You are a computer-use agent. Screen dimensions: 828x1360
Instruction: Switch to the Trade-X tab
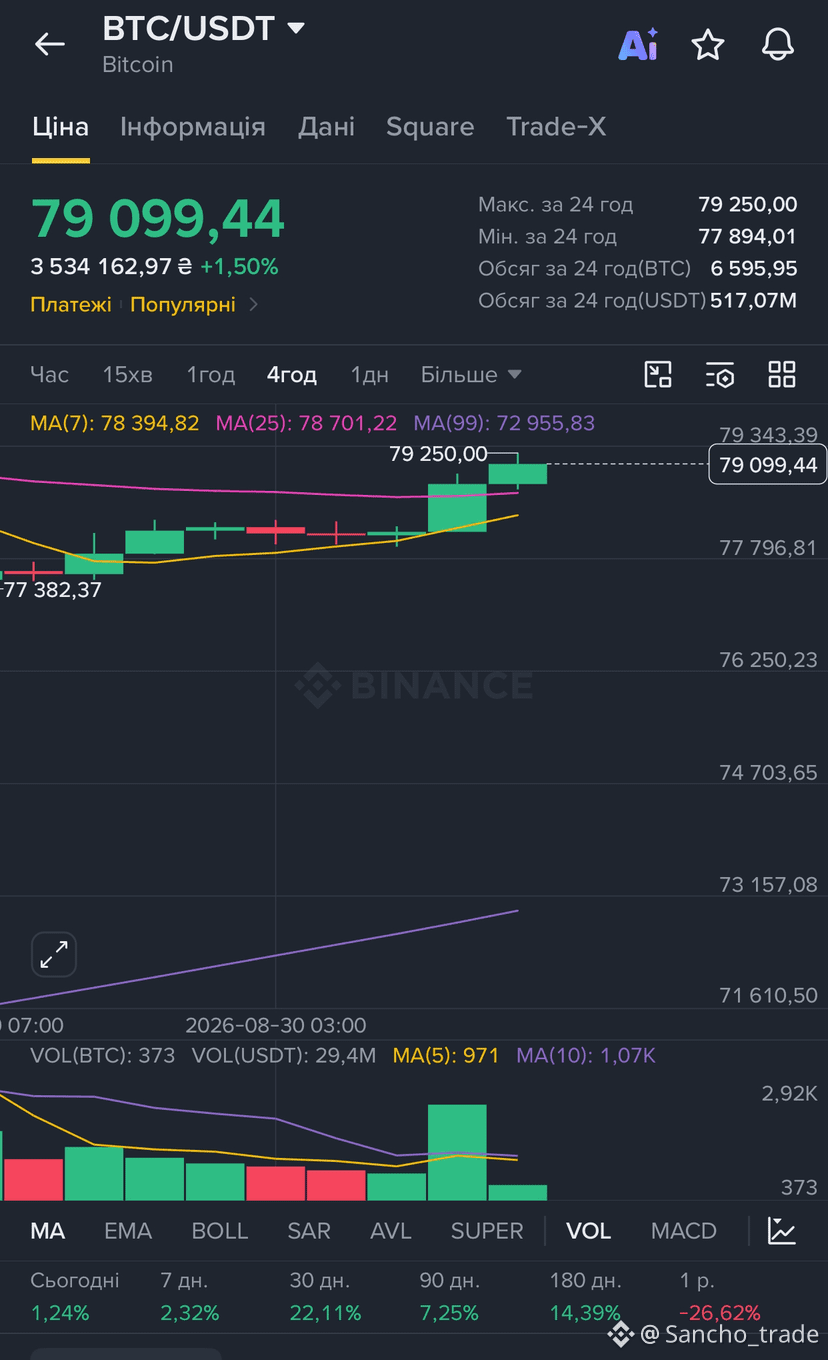point(556,127)
